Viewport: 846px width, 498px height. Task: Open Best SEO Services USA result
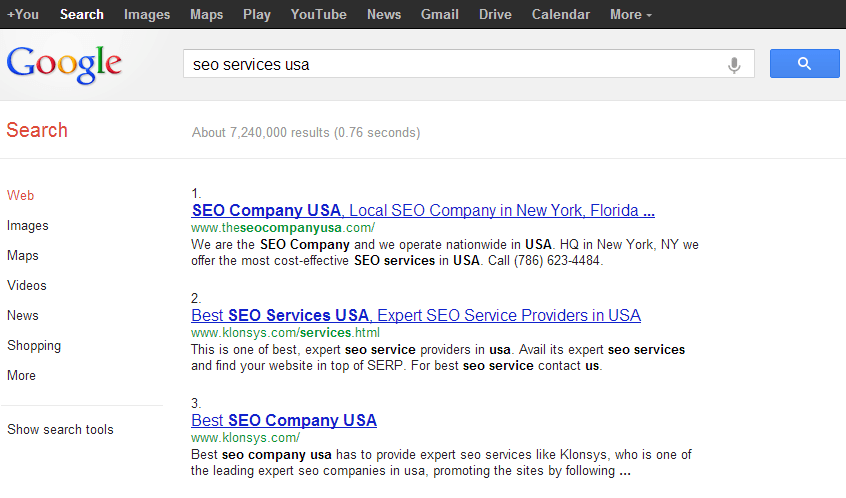click(x=416, y=315)
